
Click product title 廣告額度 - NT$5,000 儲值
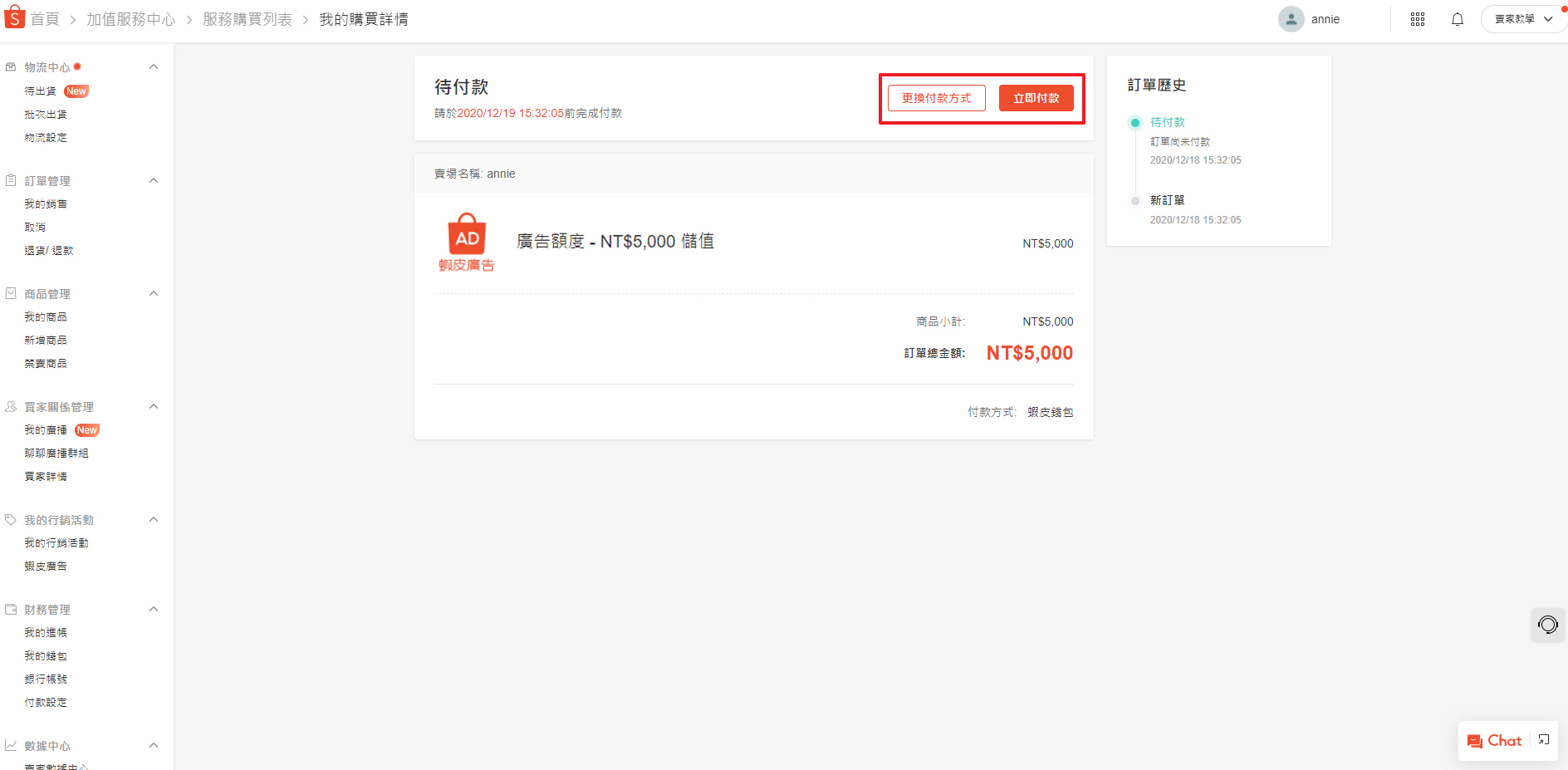coord(615,241)
